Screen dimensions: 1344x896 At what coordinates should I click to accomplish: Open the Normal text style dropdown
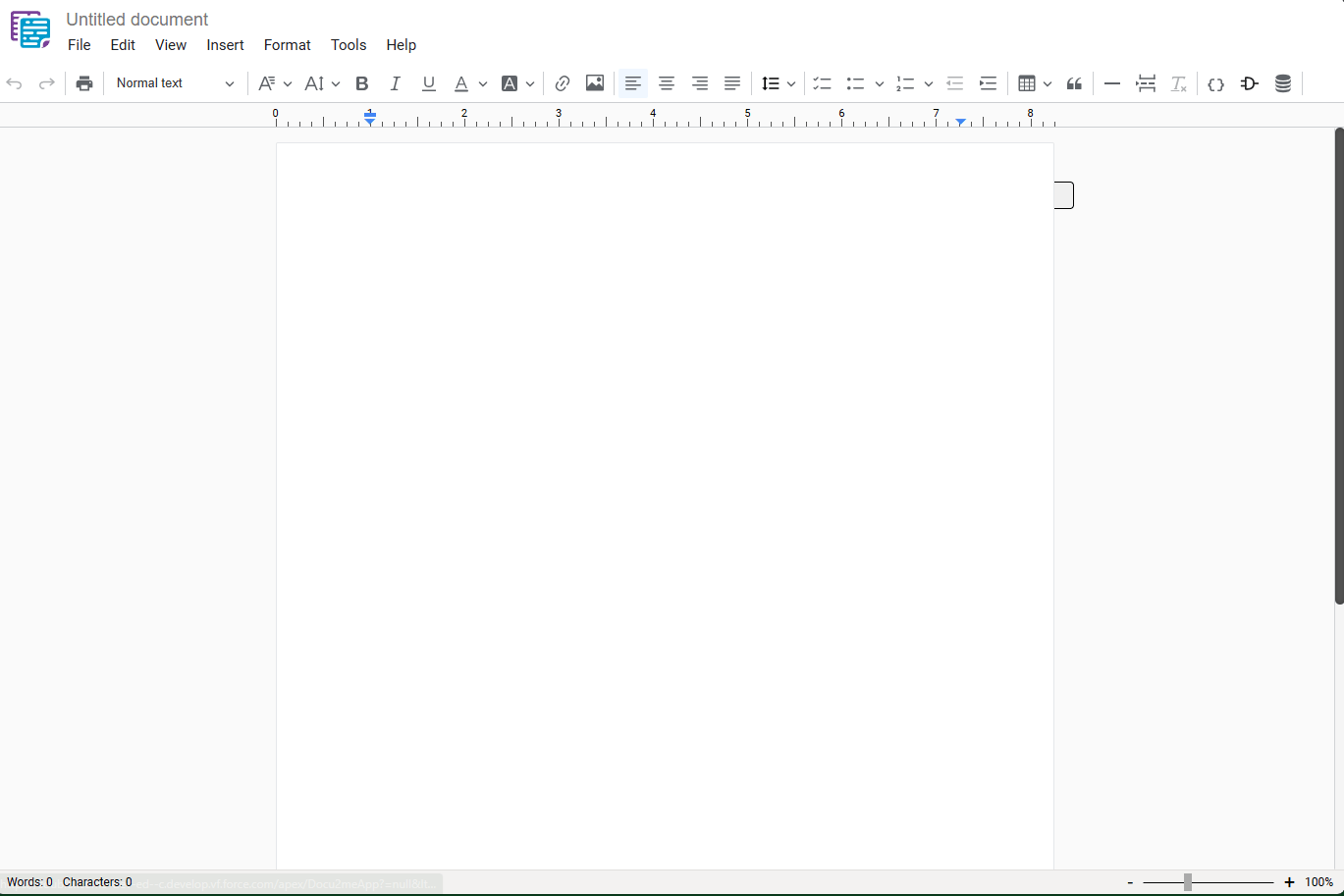click(175, 83)
